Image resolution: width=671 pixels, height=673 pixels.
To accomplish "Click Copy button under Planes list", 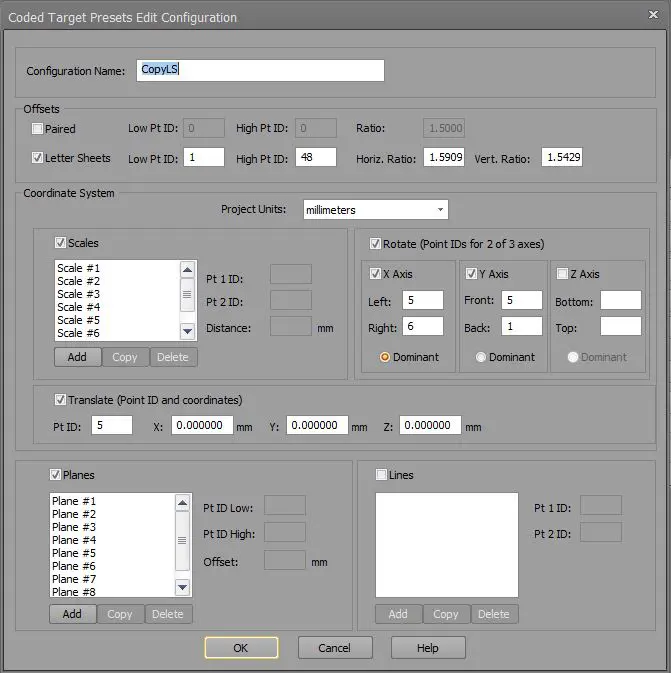I will click(120, 614).
